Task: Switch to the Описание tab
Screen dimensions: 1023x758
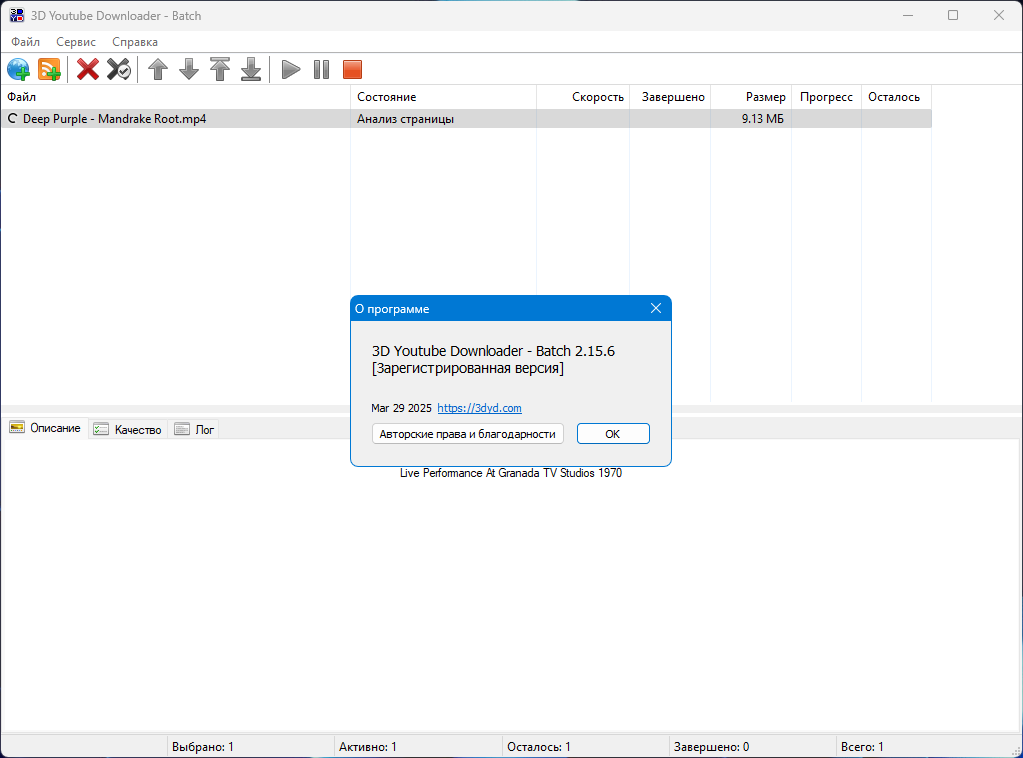Action: (x=45, y=428)
